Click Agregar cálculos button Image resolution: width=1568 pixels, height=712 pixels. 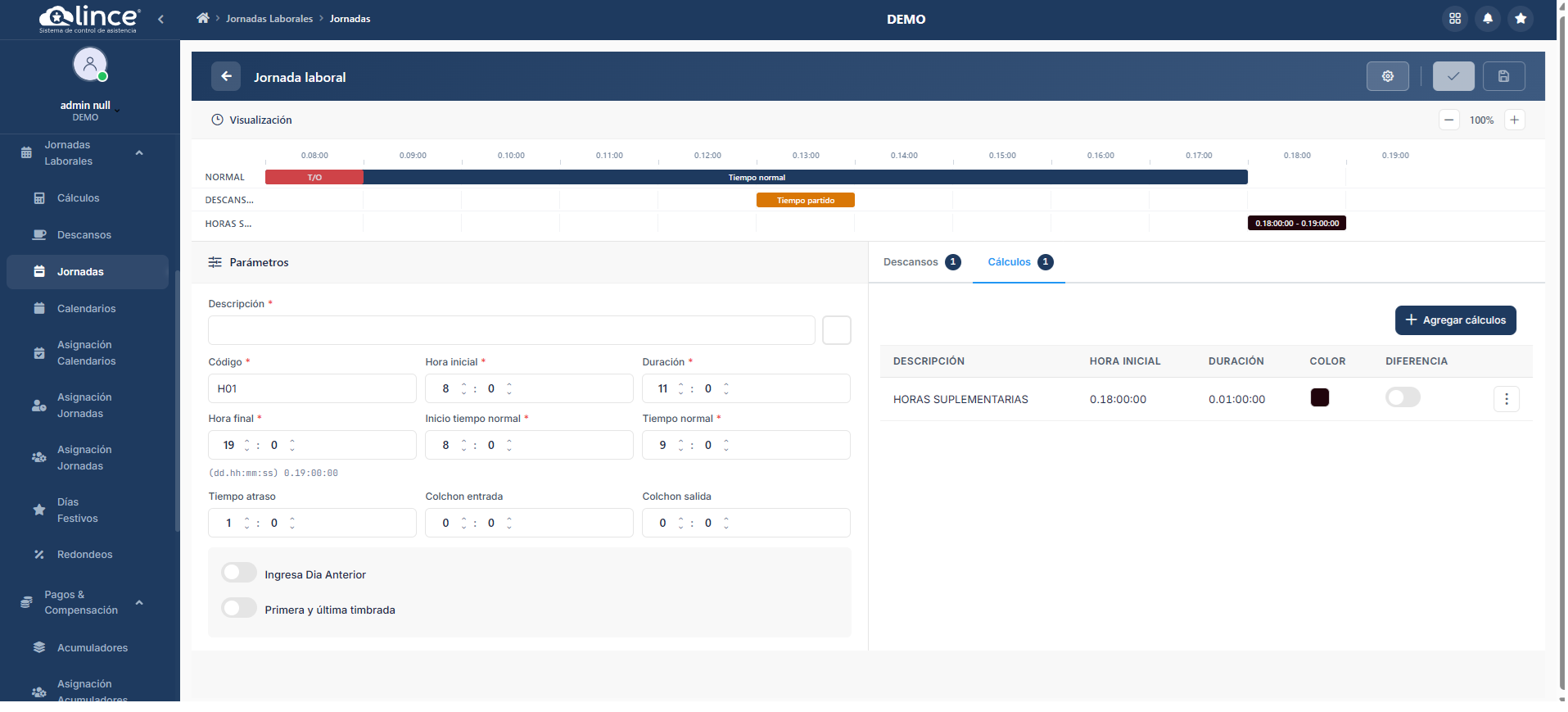coord(1455,320)
